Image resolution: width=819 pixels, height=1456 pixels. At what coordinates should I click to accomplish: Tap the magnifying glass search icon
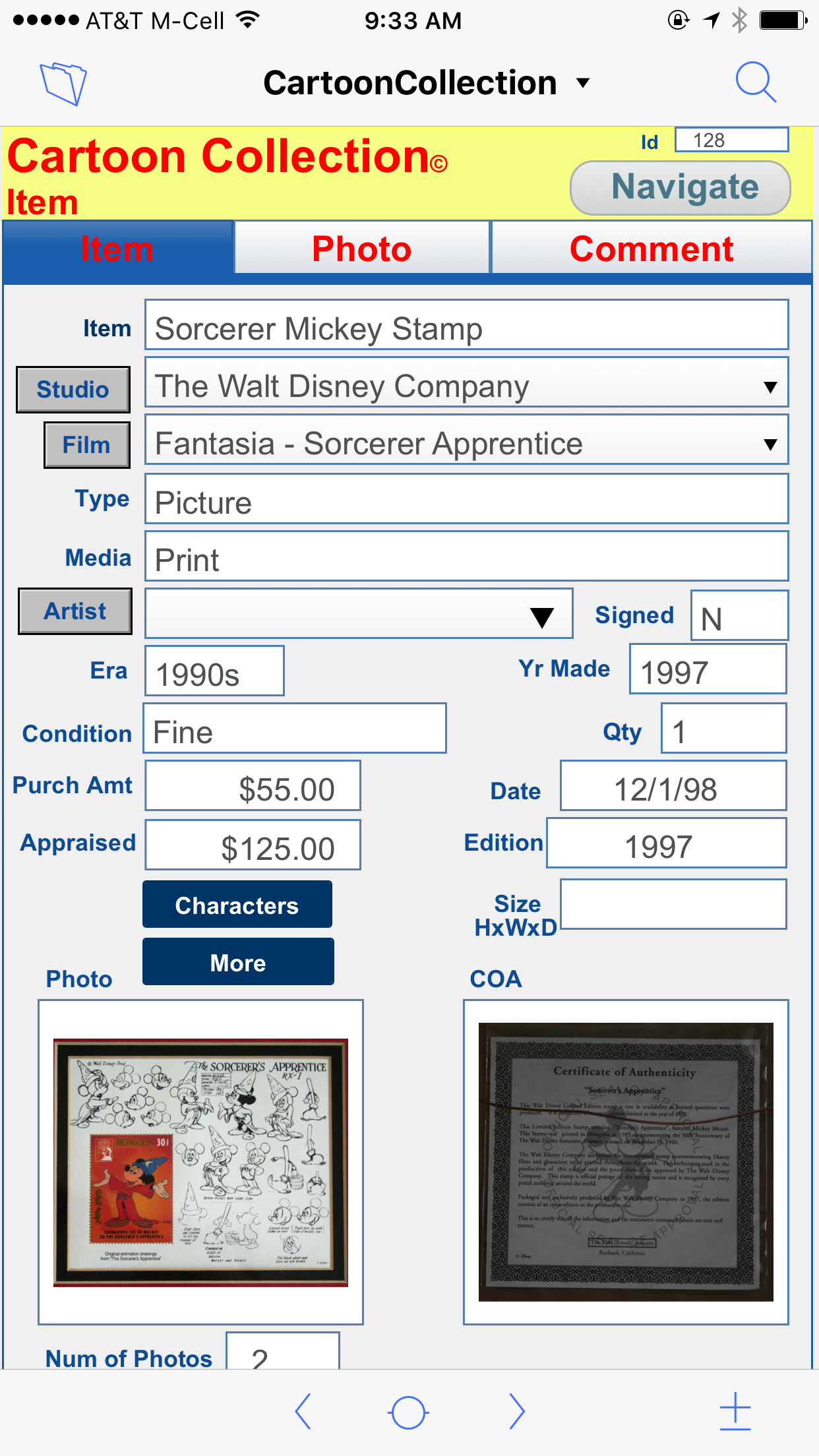[755, 82]
